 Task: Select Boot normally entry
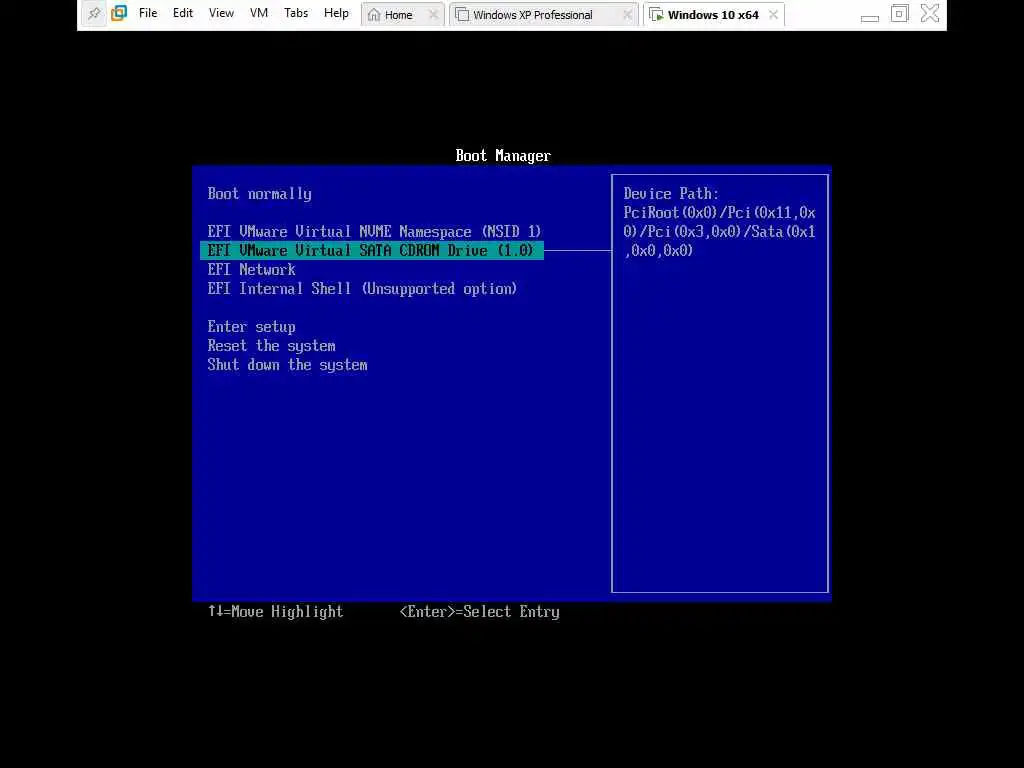pos(259,194)
